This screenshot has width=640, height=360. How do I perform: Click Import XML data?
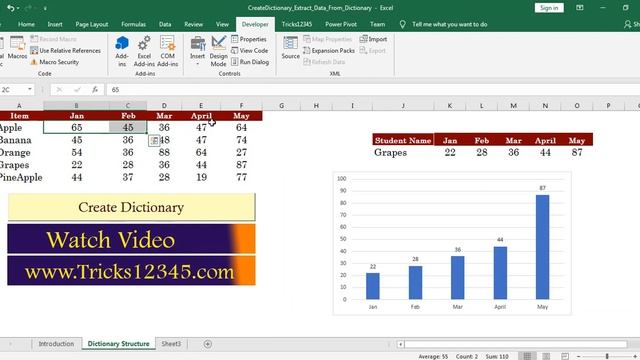pyautogui.click(x=373, y=39)
